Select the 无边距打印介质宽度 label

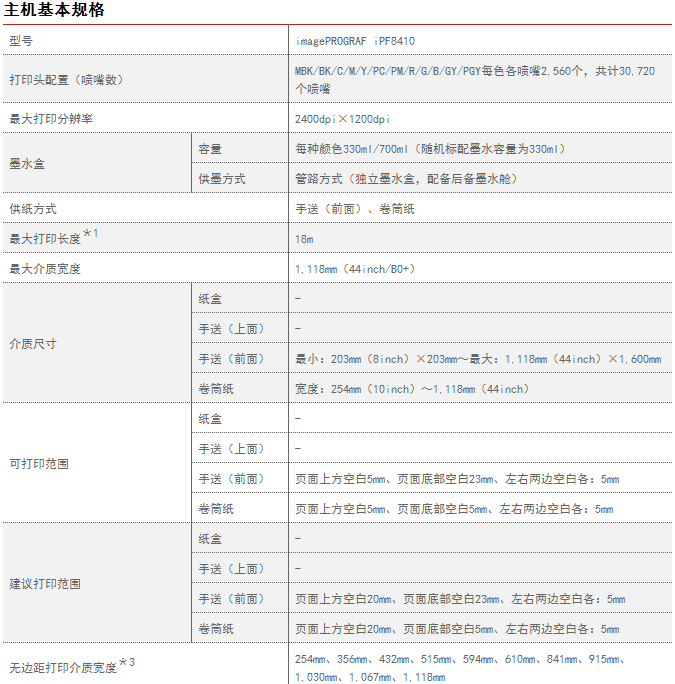click(72, 667)
